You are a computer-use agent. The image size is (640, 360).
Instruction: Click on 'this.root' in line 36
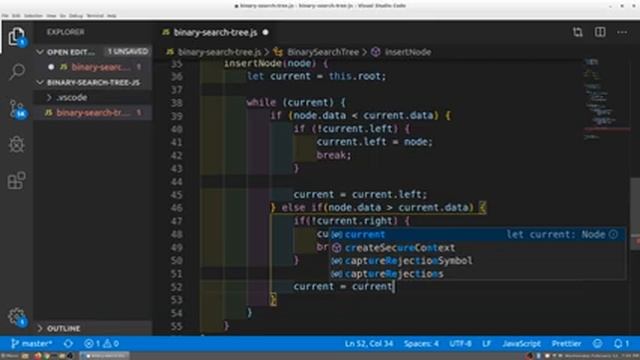coord(356,76)
